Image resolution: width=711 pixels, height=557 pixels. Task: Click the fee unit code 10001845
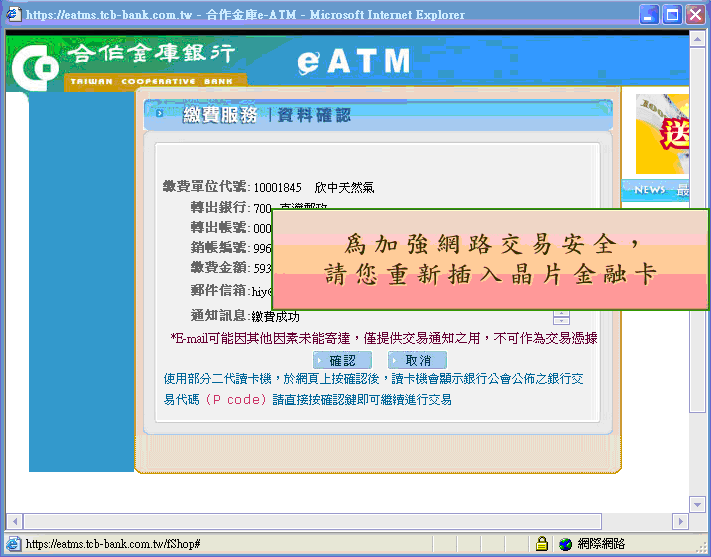277,187
